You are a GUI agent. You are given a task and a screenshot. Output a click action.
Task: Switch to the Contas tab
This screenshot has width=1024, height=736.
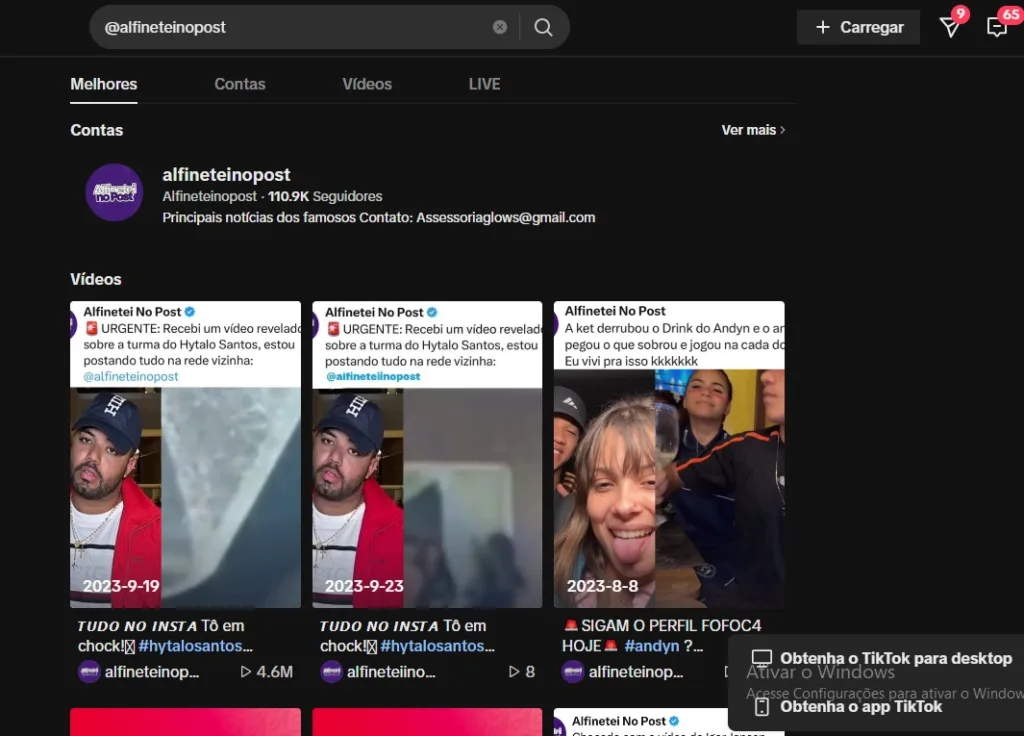[240, 84]
